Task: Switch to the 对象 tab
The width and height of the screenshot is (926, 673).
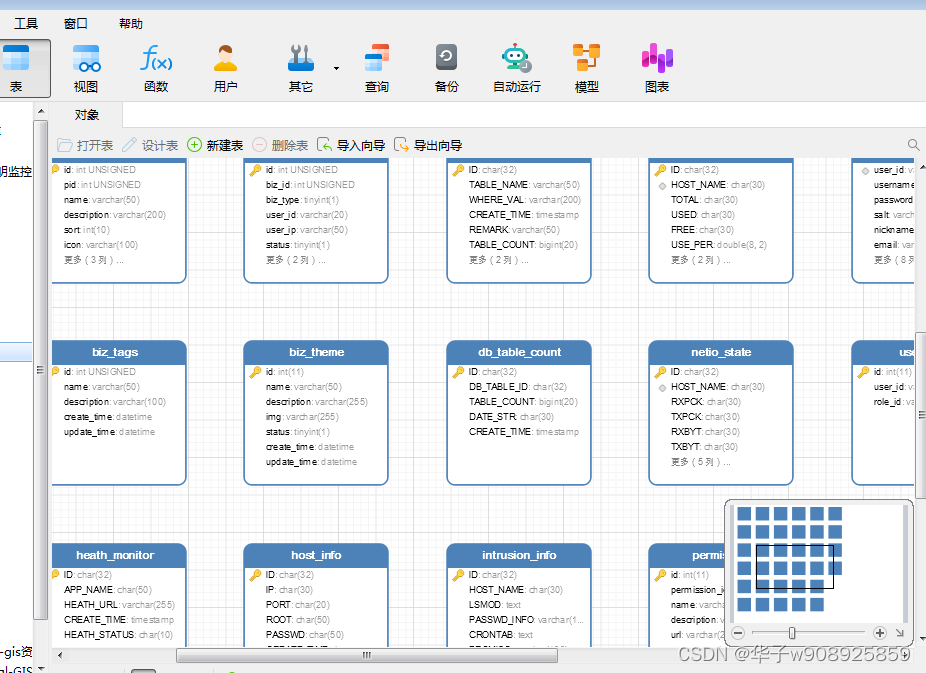Action: click(x=87, y=115)
